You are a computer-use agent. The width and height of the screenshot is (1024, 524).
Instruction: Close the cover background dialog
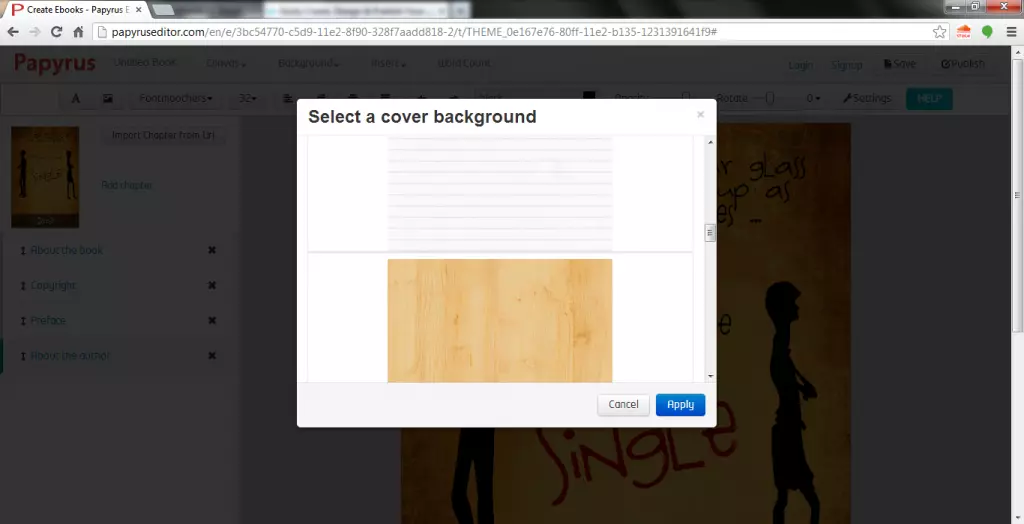click(700, 114)
